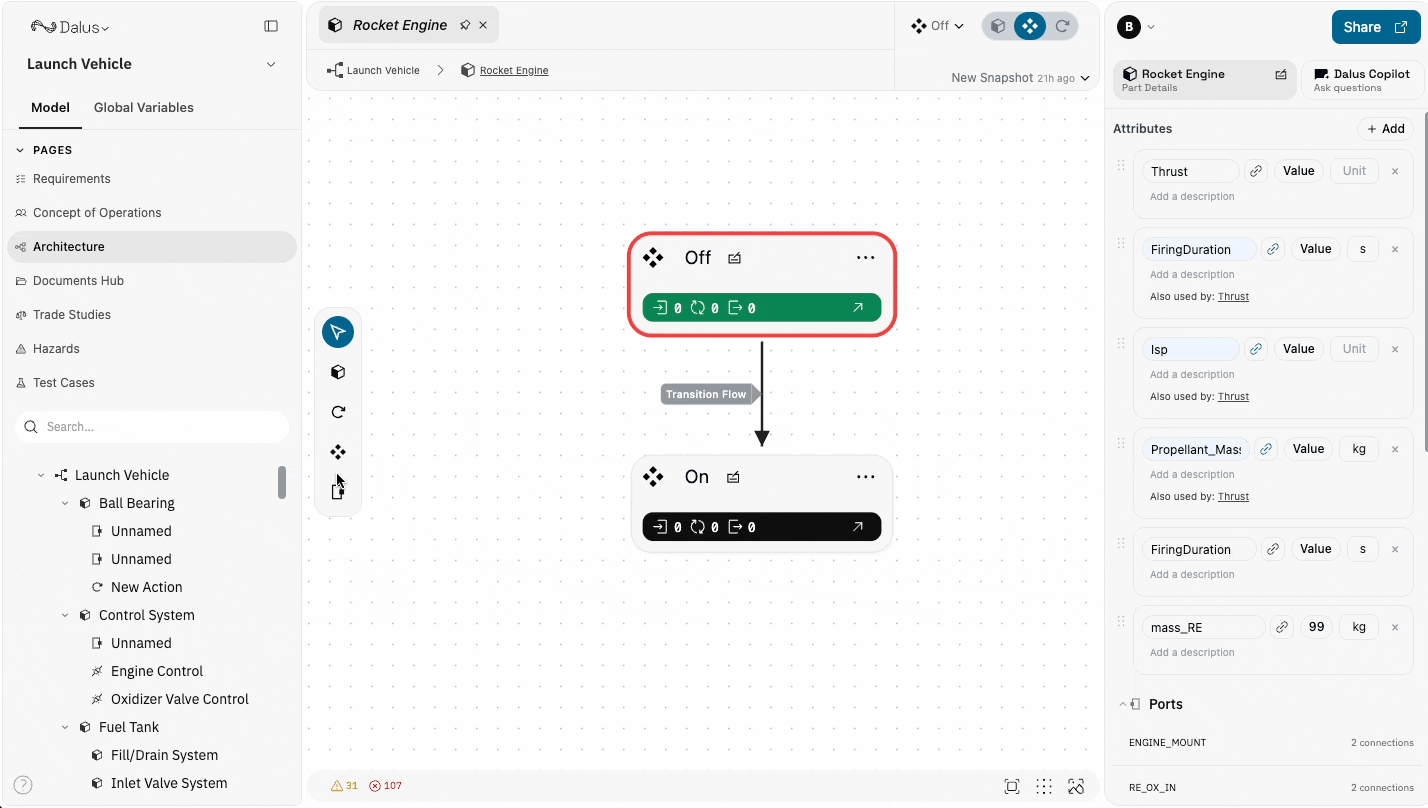1428x808 pixels.
Task: Toggle the dotted grid icon in bottom bar
Action: [1044, 786]
